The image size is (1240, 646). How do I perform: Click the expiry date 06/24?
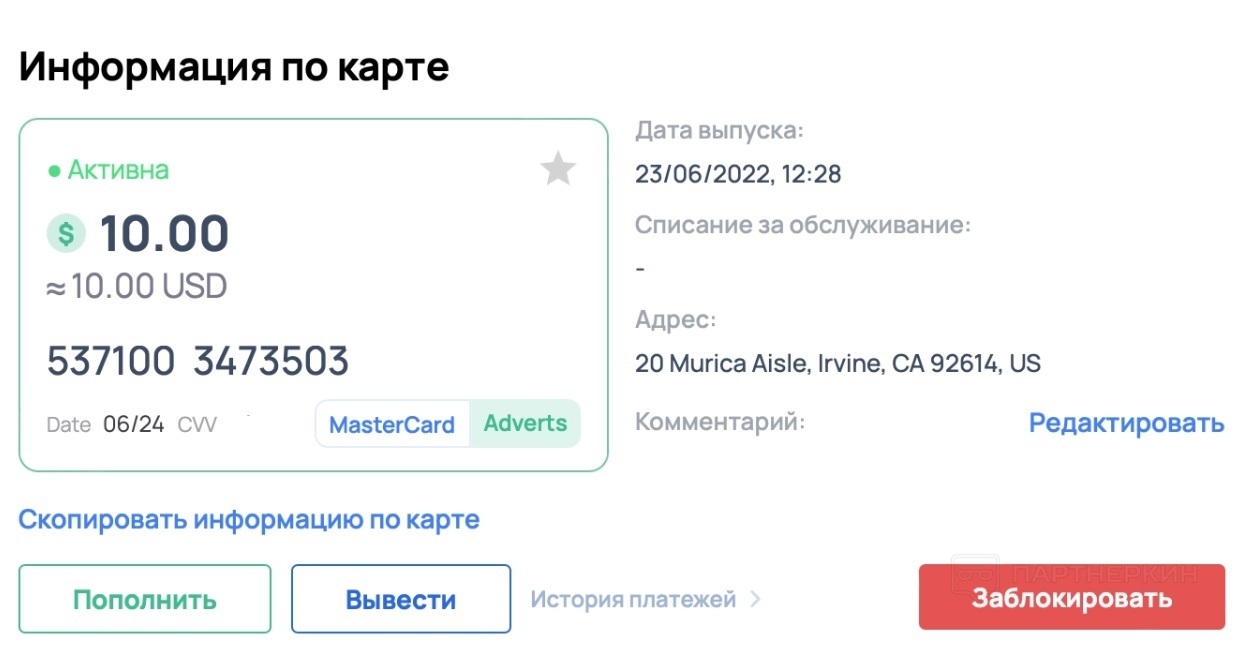coord(134,424)
